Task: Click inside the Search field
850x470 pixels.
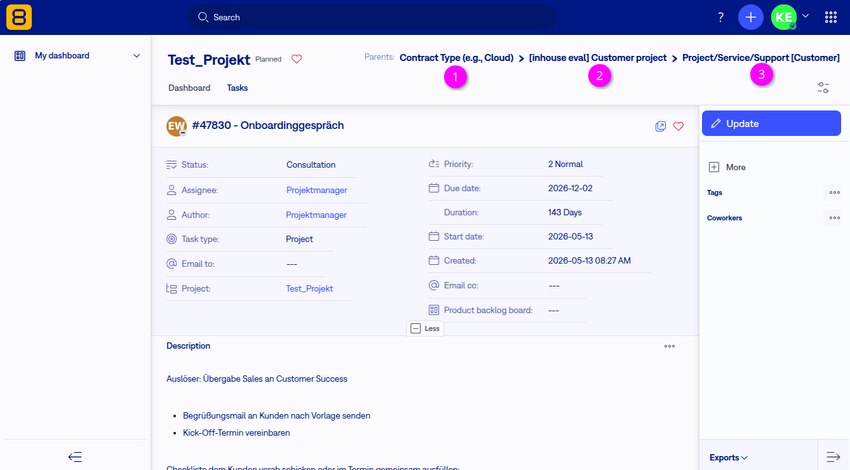Action: [372, 17]
